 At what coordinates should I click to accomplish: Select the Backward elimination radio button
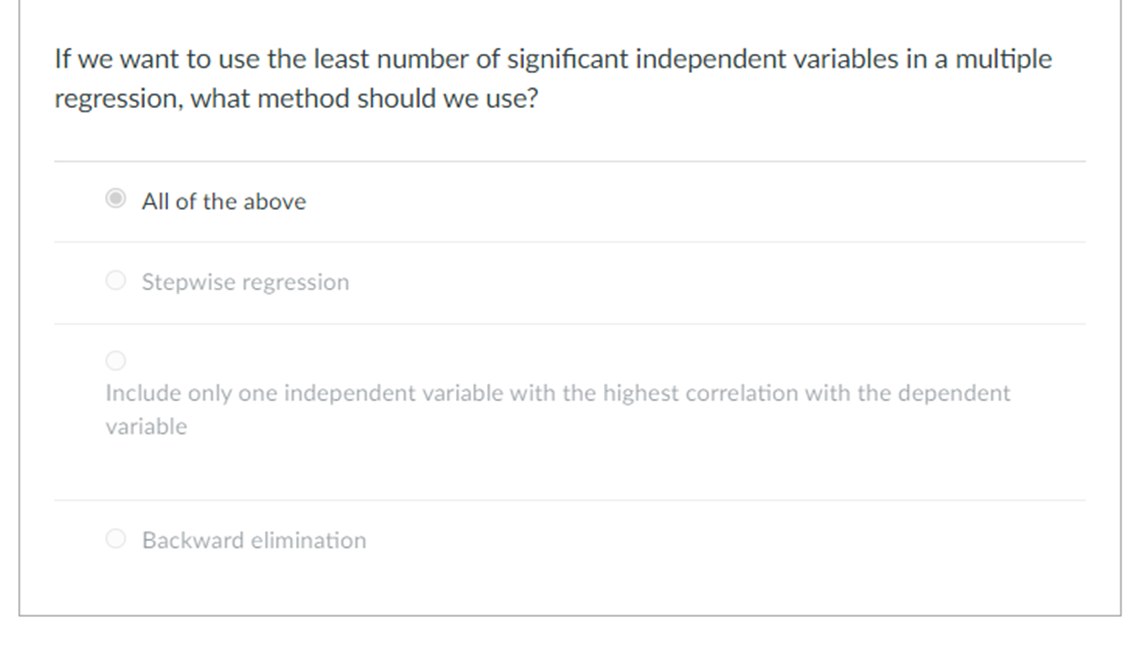pyautogui.click(x=116, y=539)
